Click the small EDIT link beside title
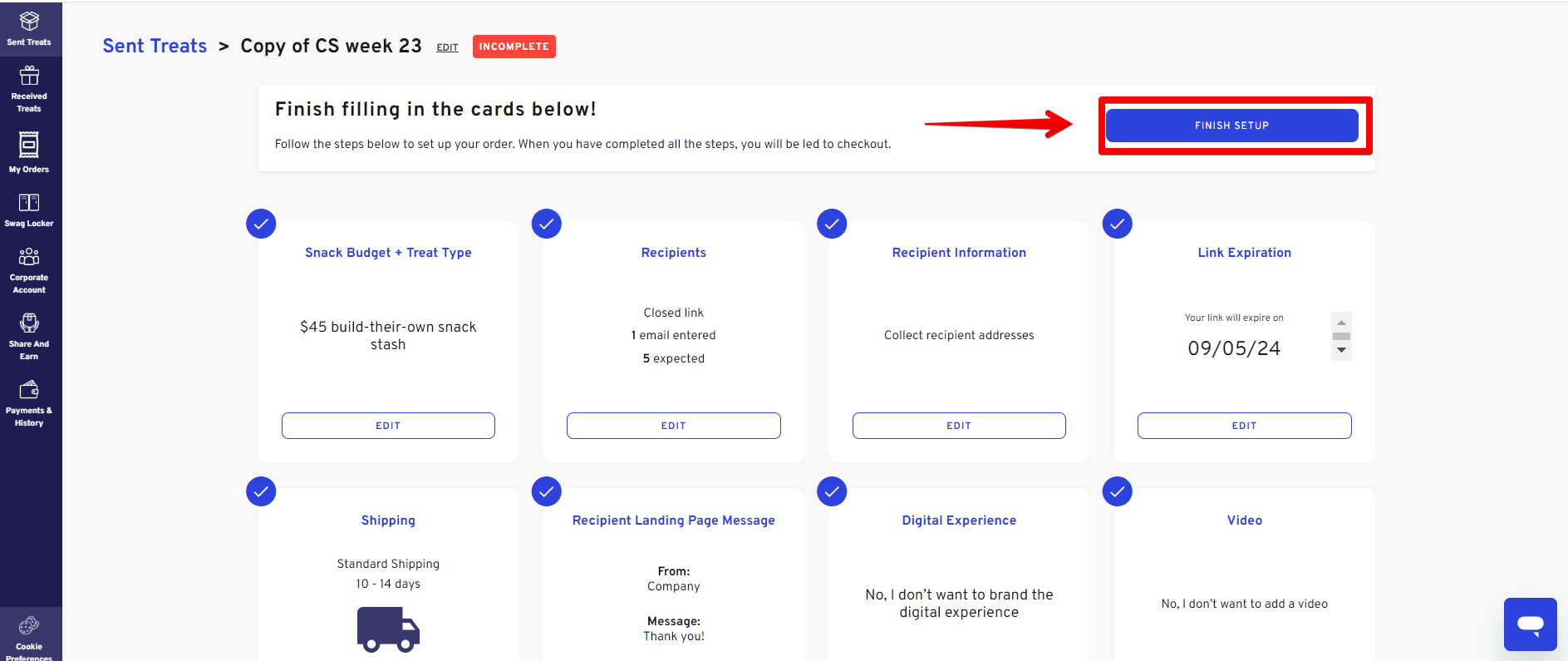 coord(447,48)
